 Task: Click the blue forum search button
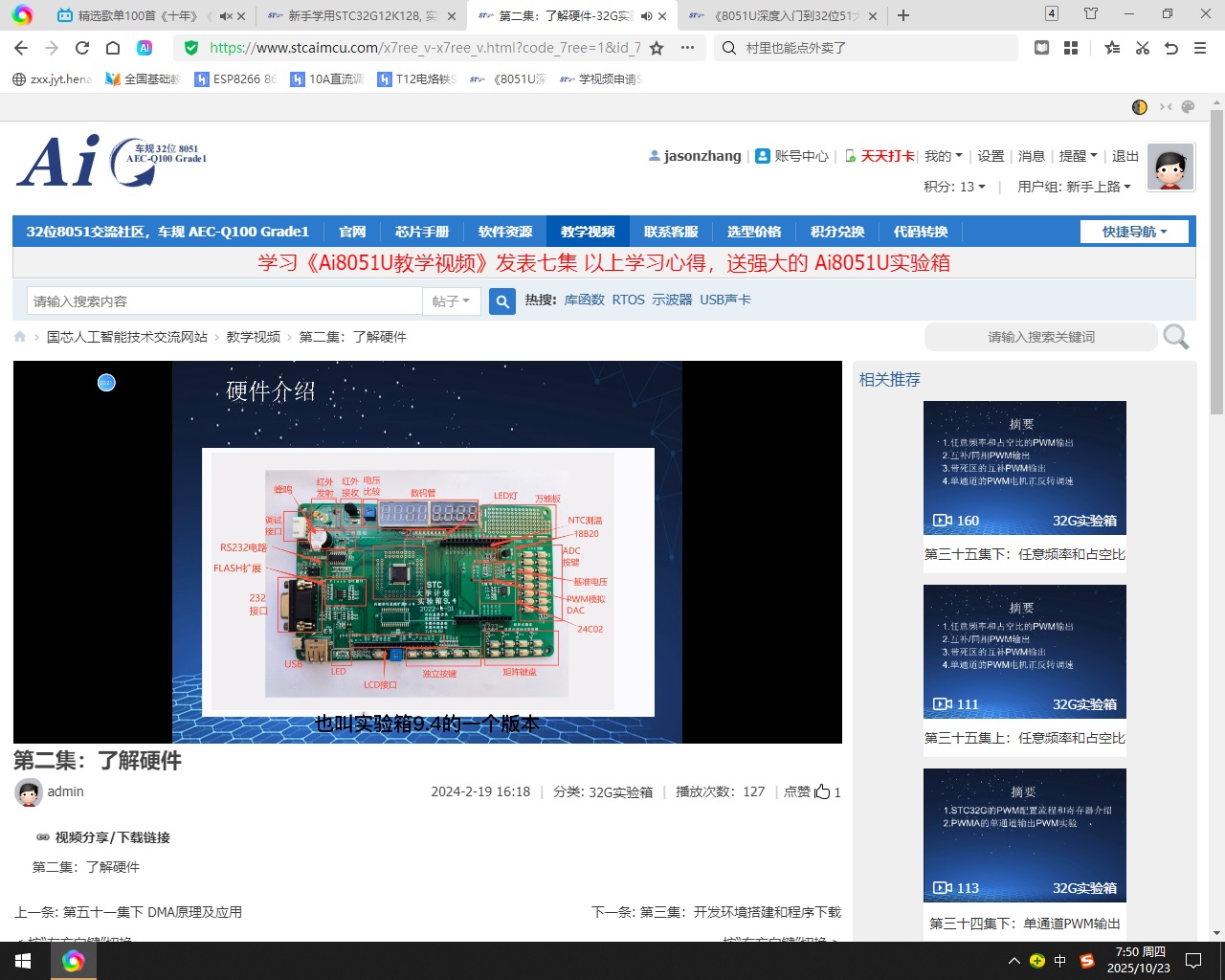click(x=502, y=301)
